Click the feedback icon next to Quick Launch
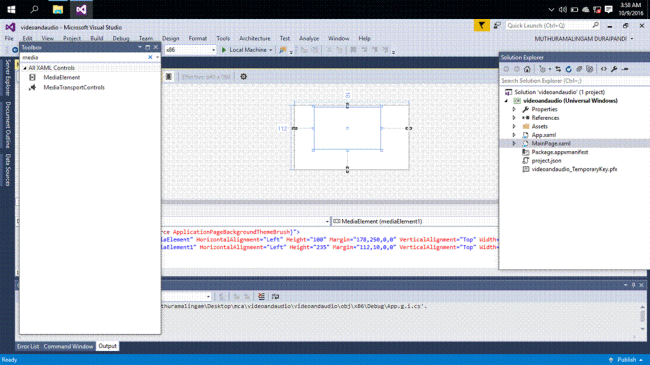650x365 pixels. [497, 26]
